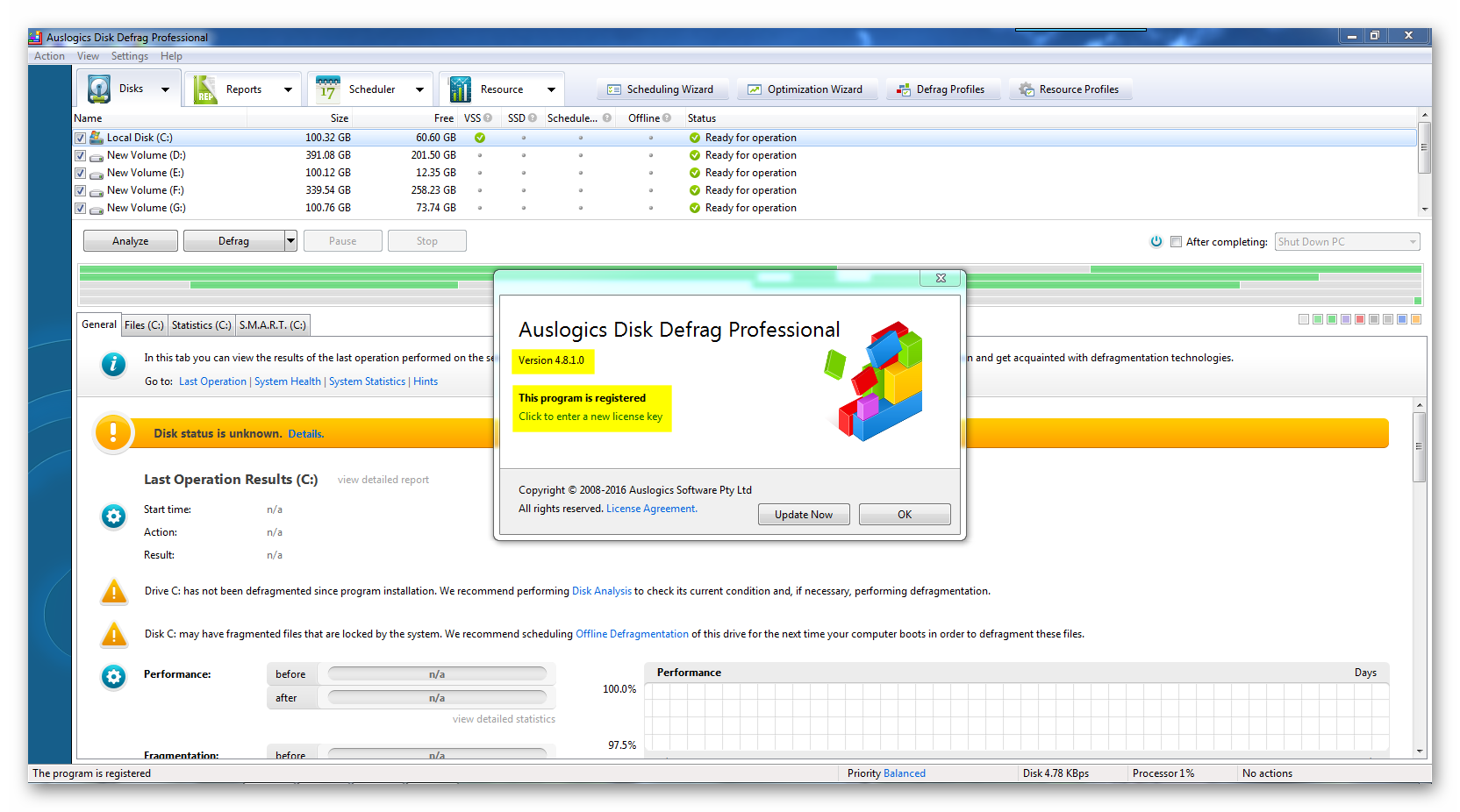Click warning icon beside locked files message
Screen dimensions: 1460x812
click(113, 634)
